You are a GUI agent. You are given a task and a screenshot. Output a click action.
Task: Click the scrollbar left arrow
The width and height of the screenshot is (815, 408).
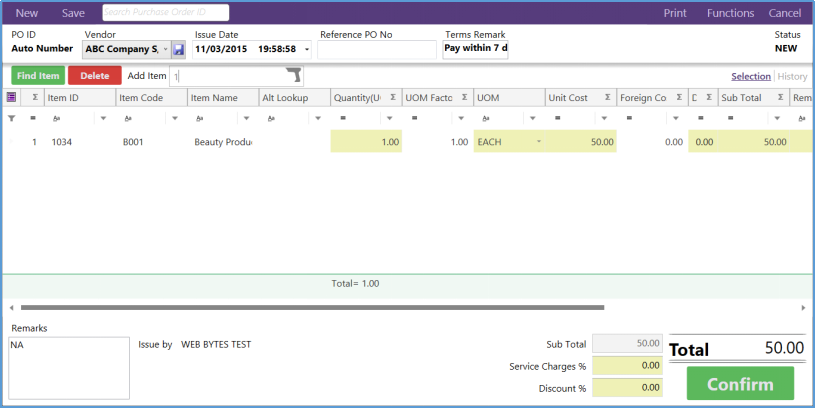pyautogui.click(x=11, y=308)
